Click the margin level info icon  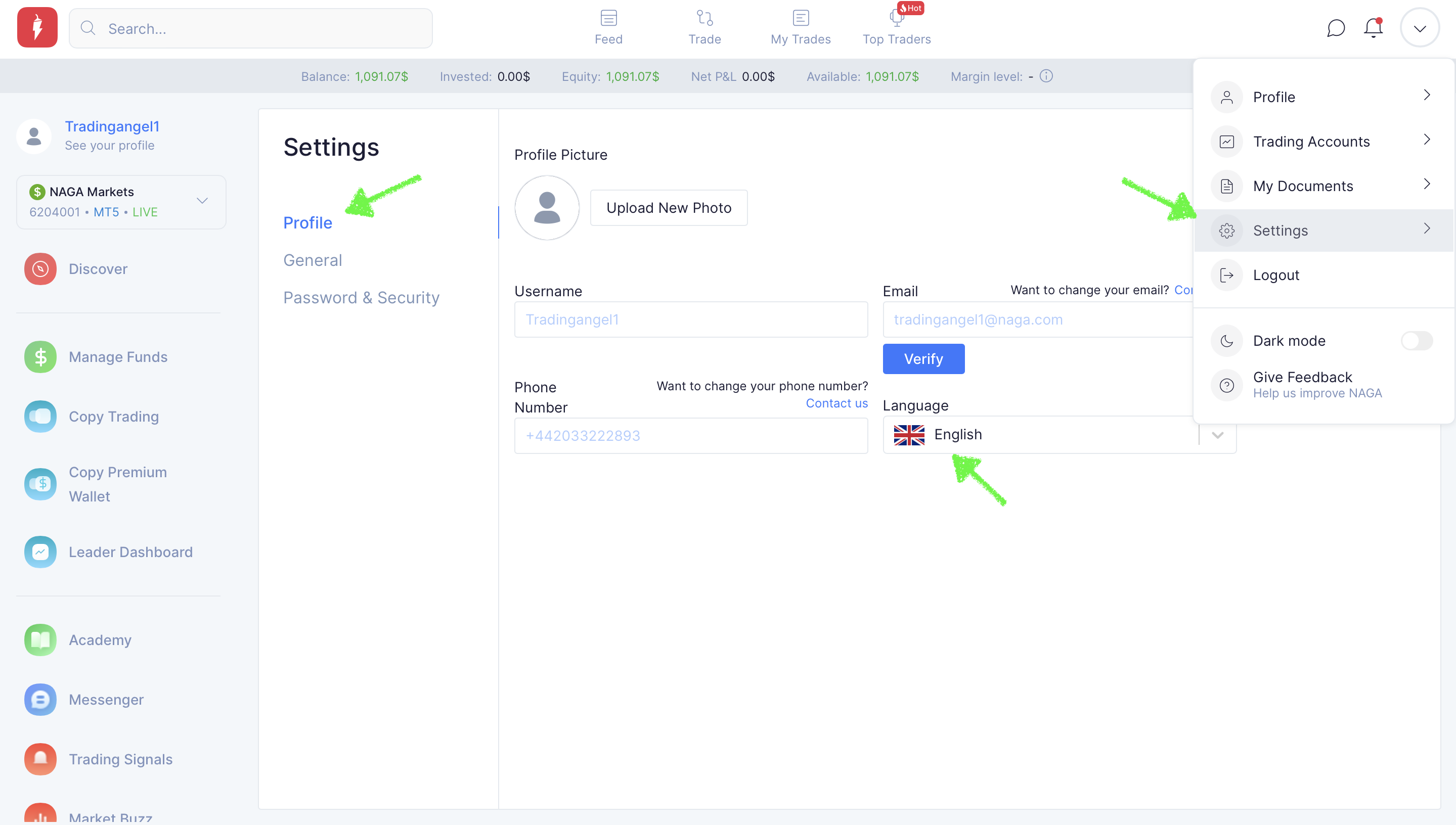1046,76
